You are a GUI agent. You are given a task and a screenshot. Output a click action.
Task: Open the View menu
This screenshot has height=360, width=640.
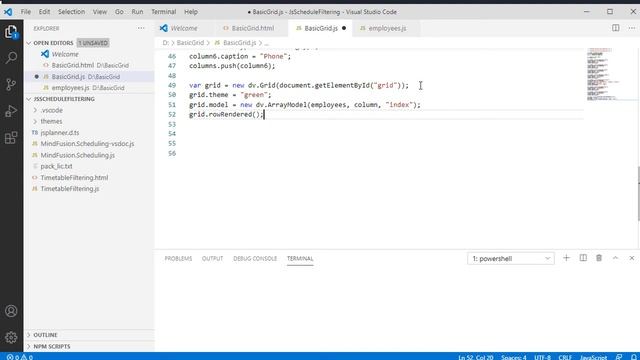tap(100, 12)
